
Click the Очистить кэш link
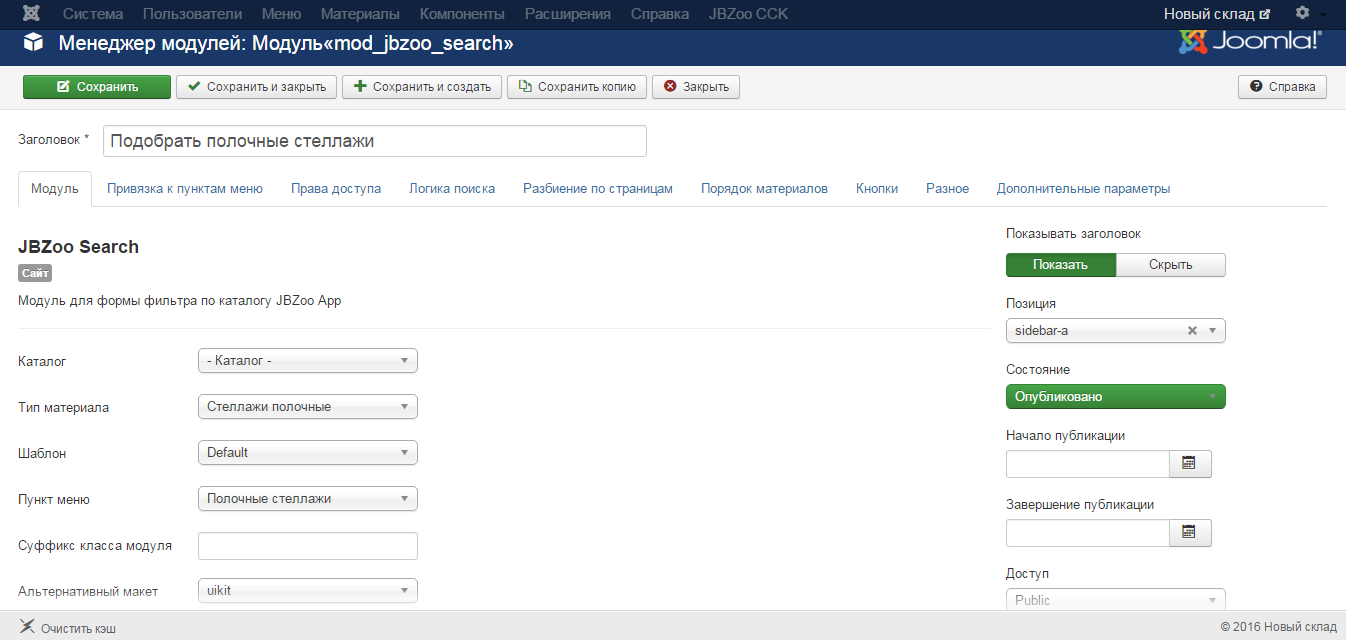tap(78, 628)
